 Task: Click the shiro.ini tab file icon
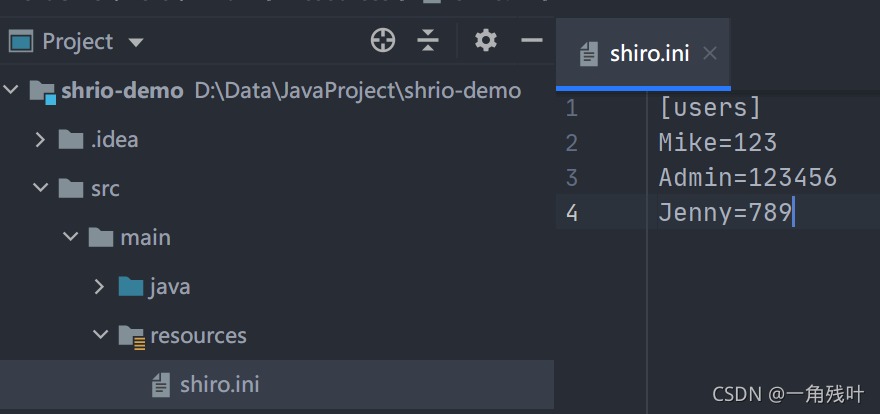click(x=589, y=54)
